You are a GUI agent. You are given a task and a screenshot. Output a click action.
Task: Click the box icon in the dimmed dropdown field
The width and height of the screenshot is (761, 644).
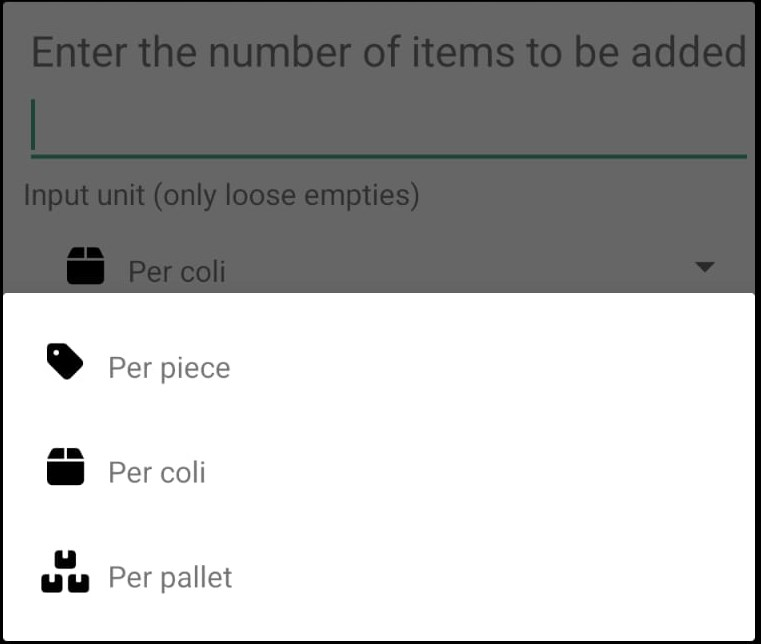point(85,265)
